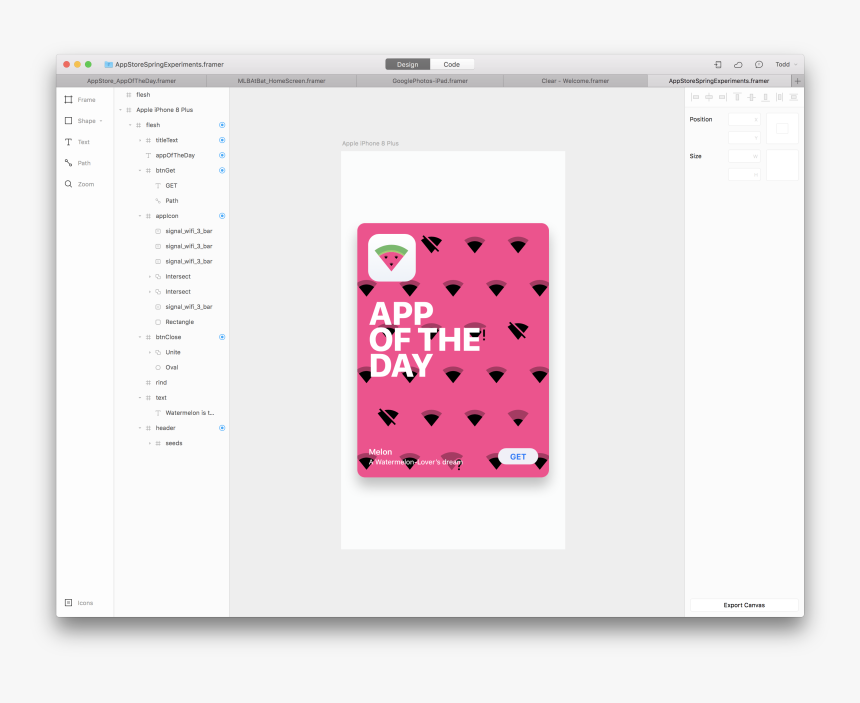Screen dimensions: 860x703
Task: Open the Clear - Welcome.framer tab
Action: tap(575, 81)
